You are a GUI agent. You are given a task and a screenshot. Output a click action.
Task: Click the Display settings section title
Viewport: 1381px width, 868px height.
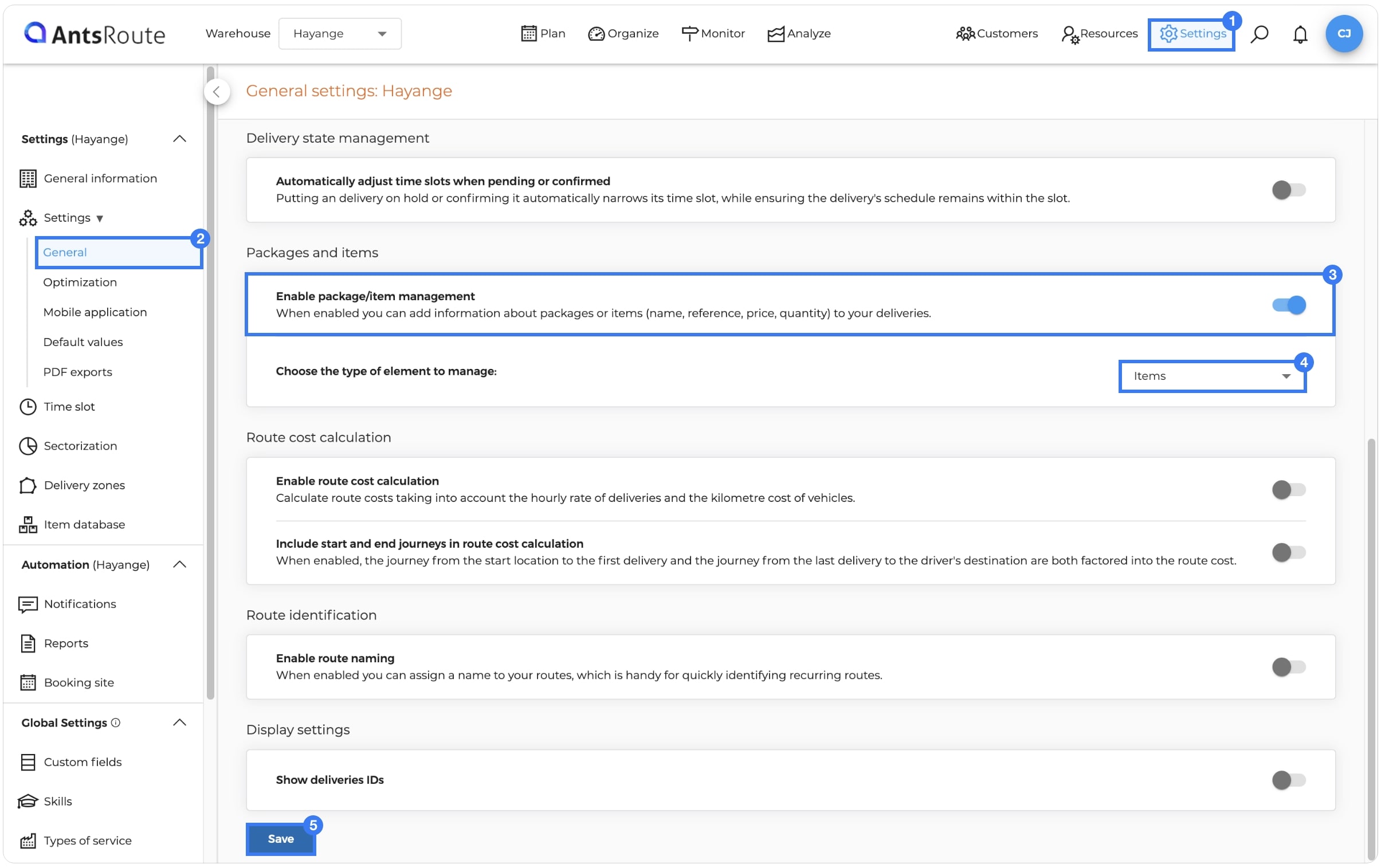(x=297, y=730)
